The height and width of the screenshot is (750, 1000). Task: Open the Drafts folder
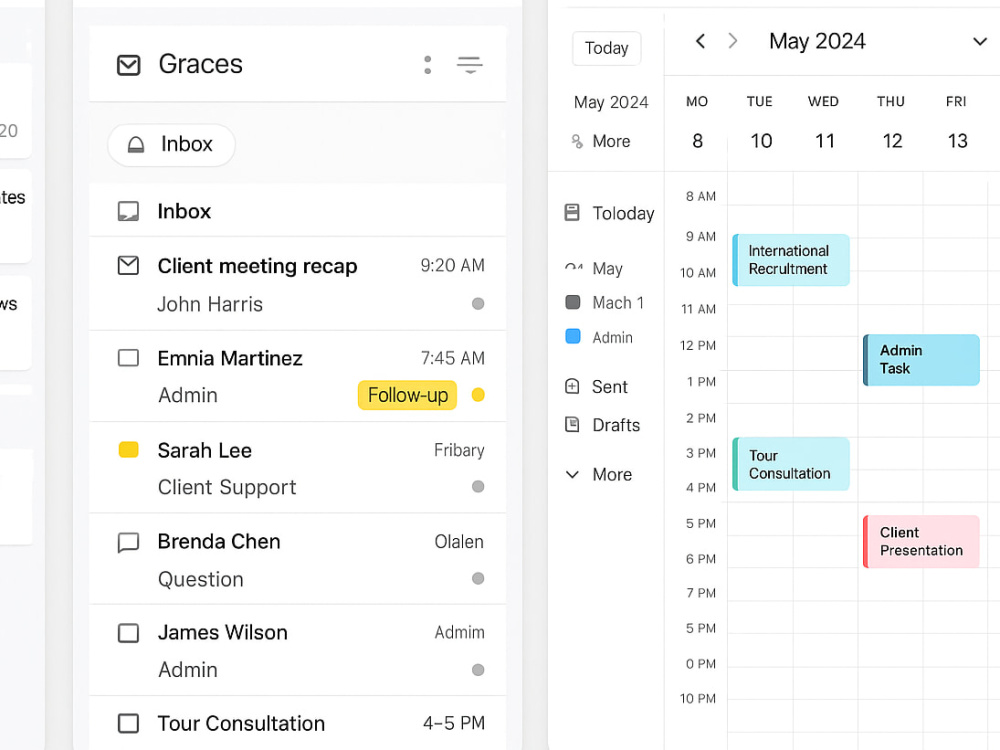pos(615,425)
